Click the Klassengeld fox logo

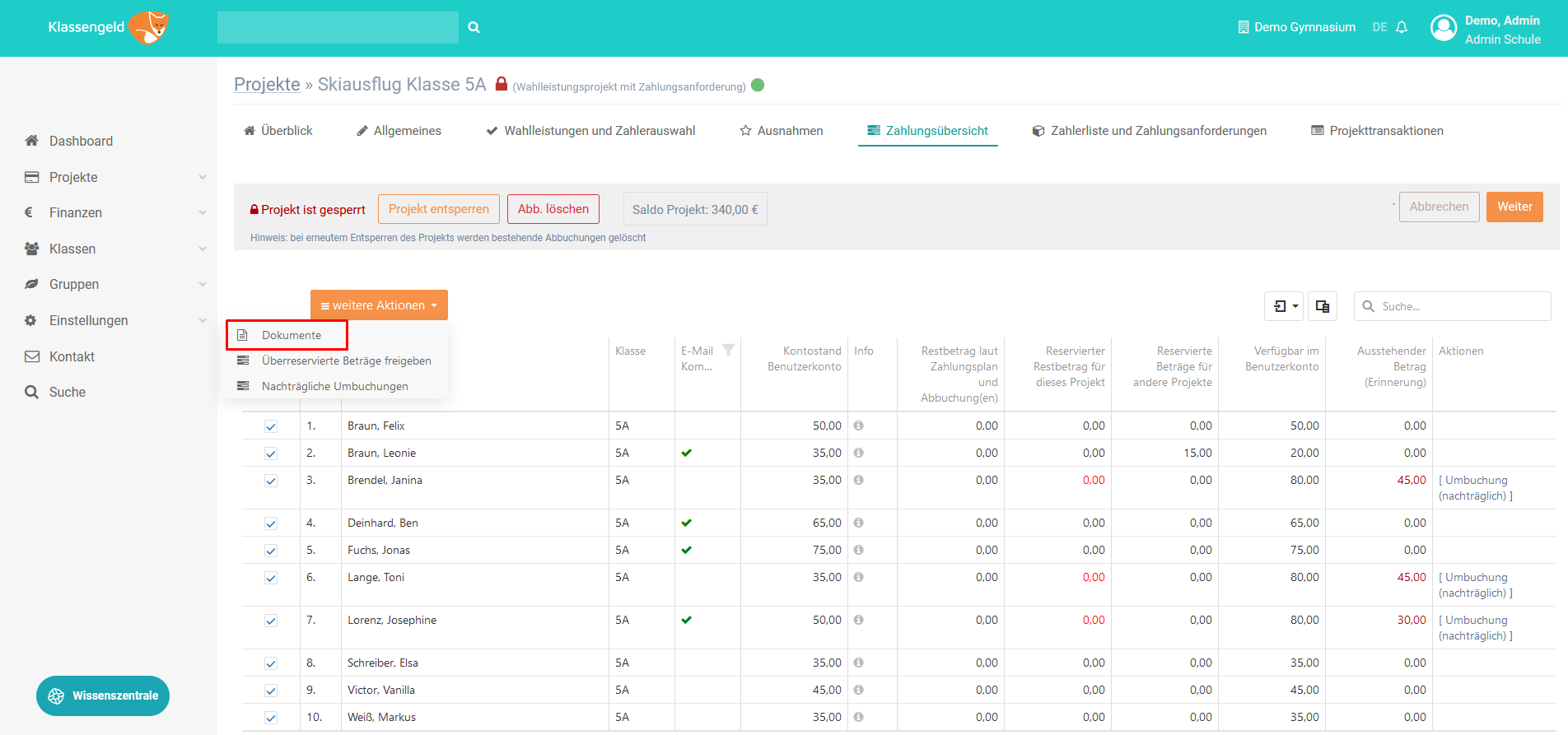(x=151, y=27)
